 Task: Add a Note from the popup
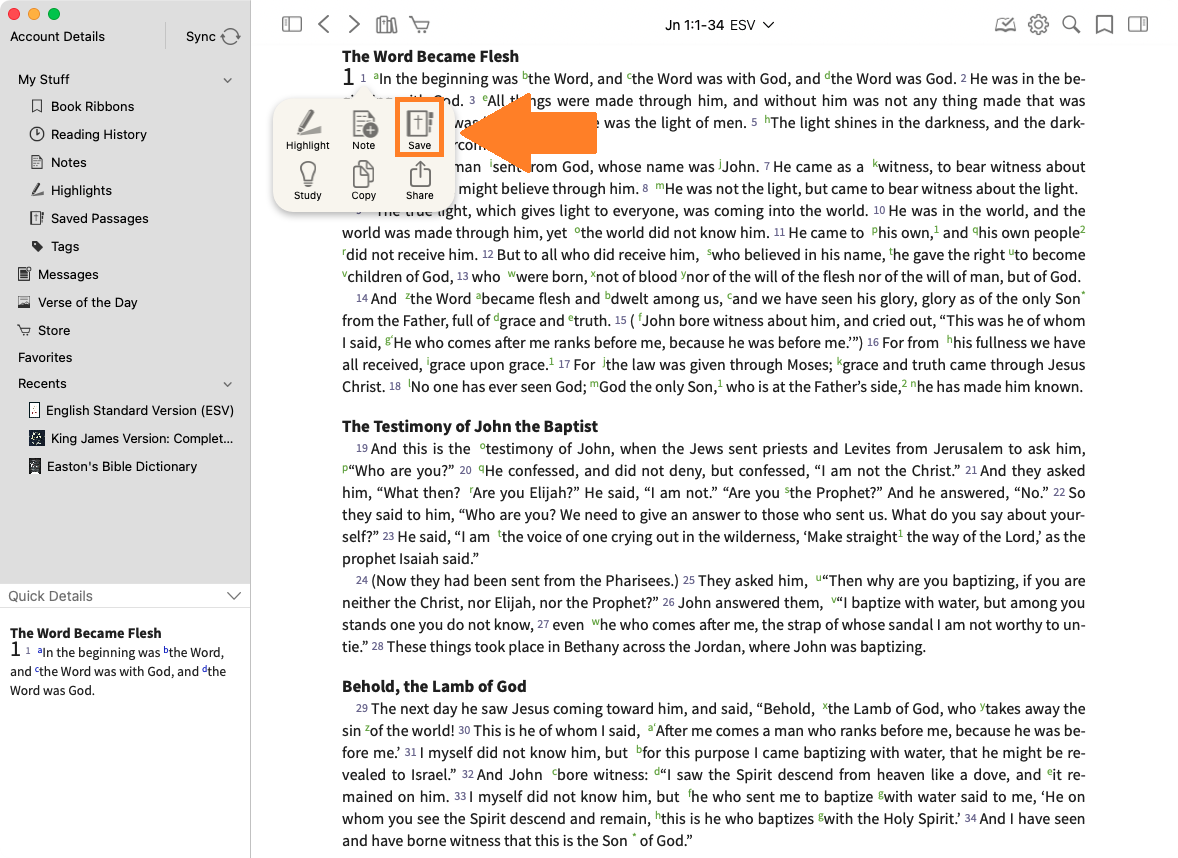point(364,127)
